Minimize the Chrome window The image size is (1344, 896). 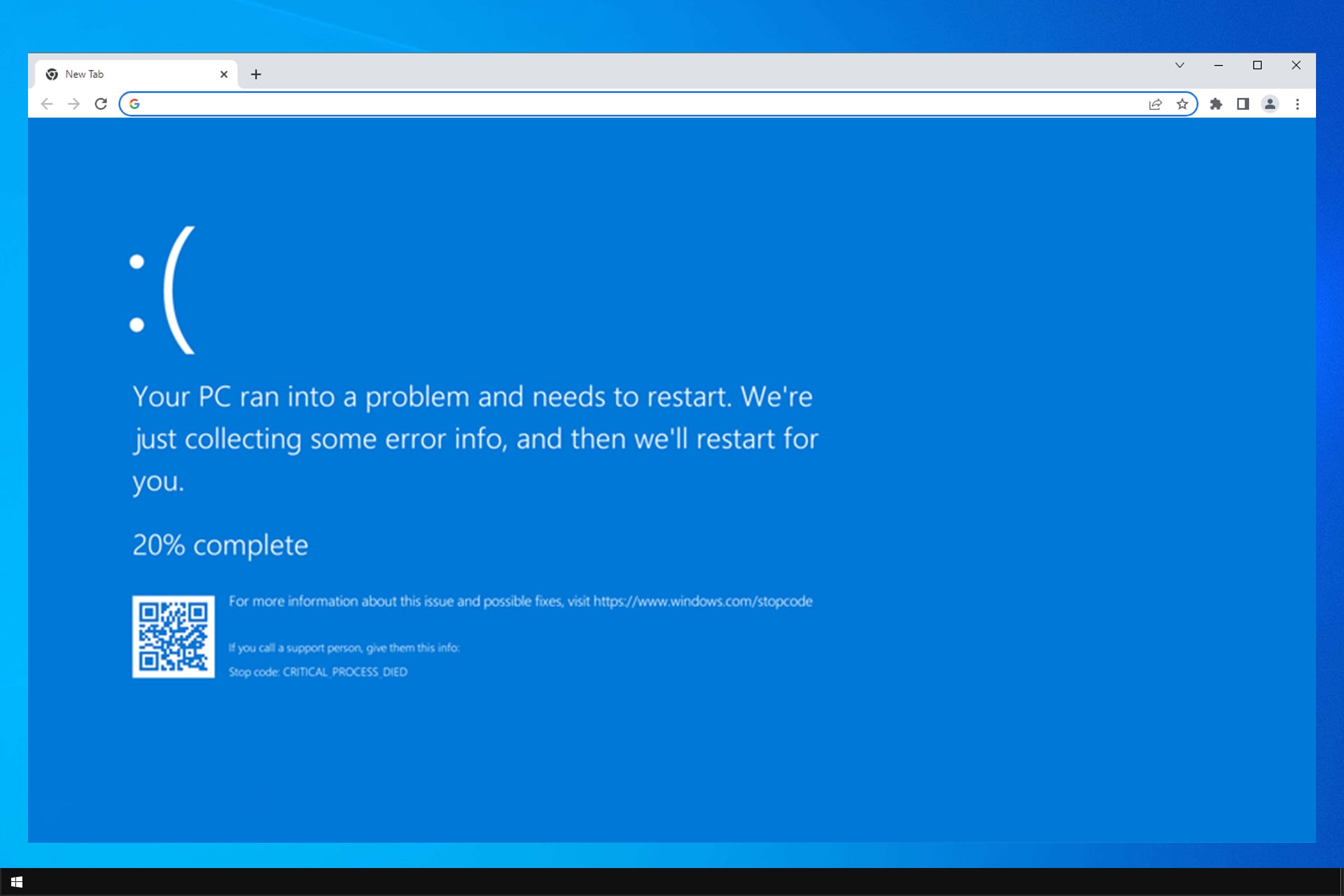pos(1219,65)
